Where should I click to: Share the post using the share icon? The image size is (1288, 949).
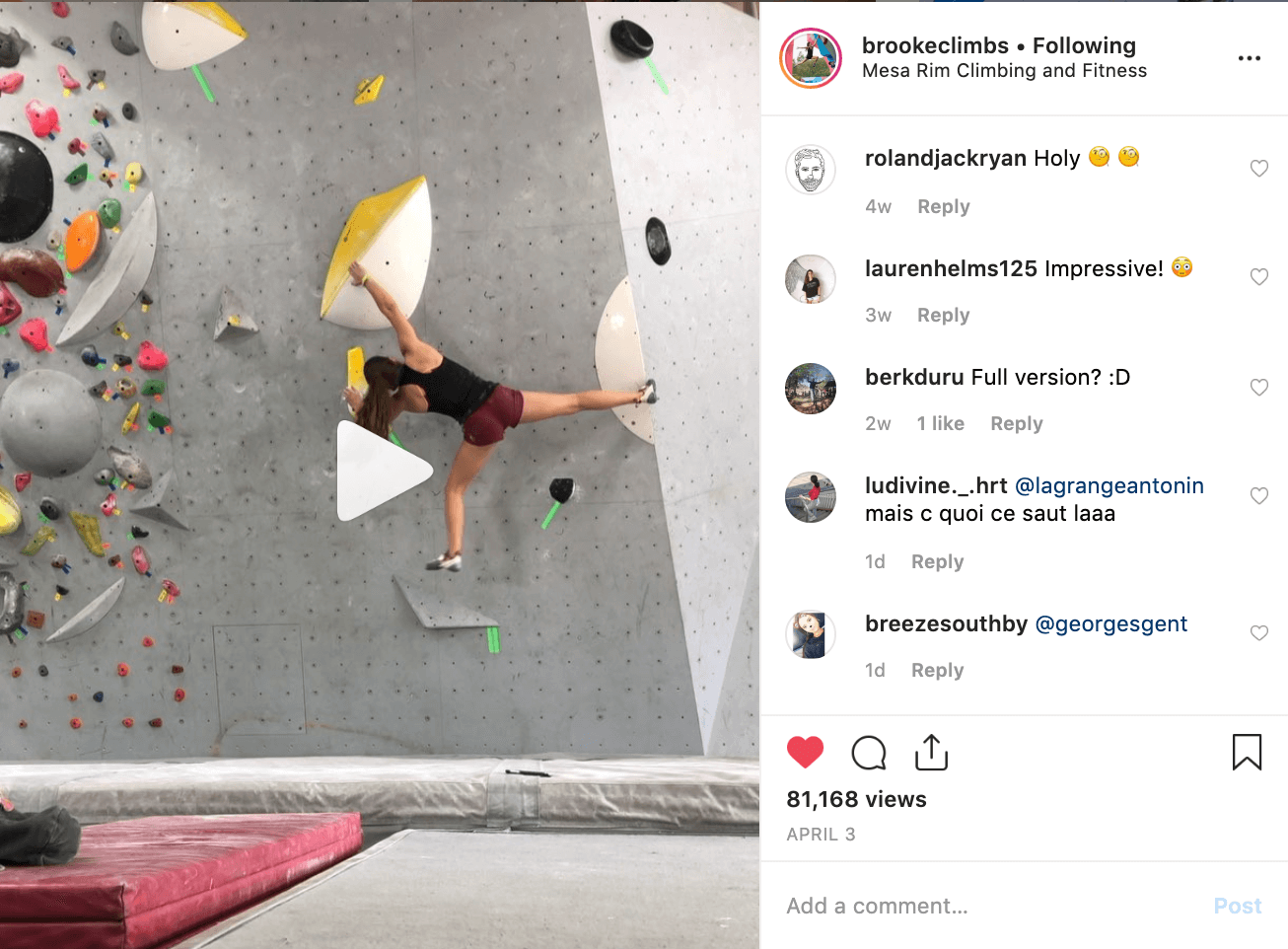click(x=931, y=752)
